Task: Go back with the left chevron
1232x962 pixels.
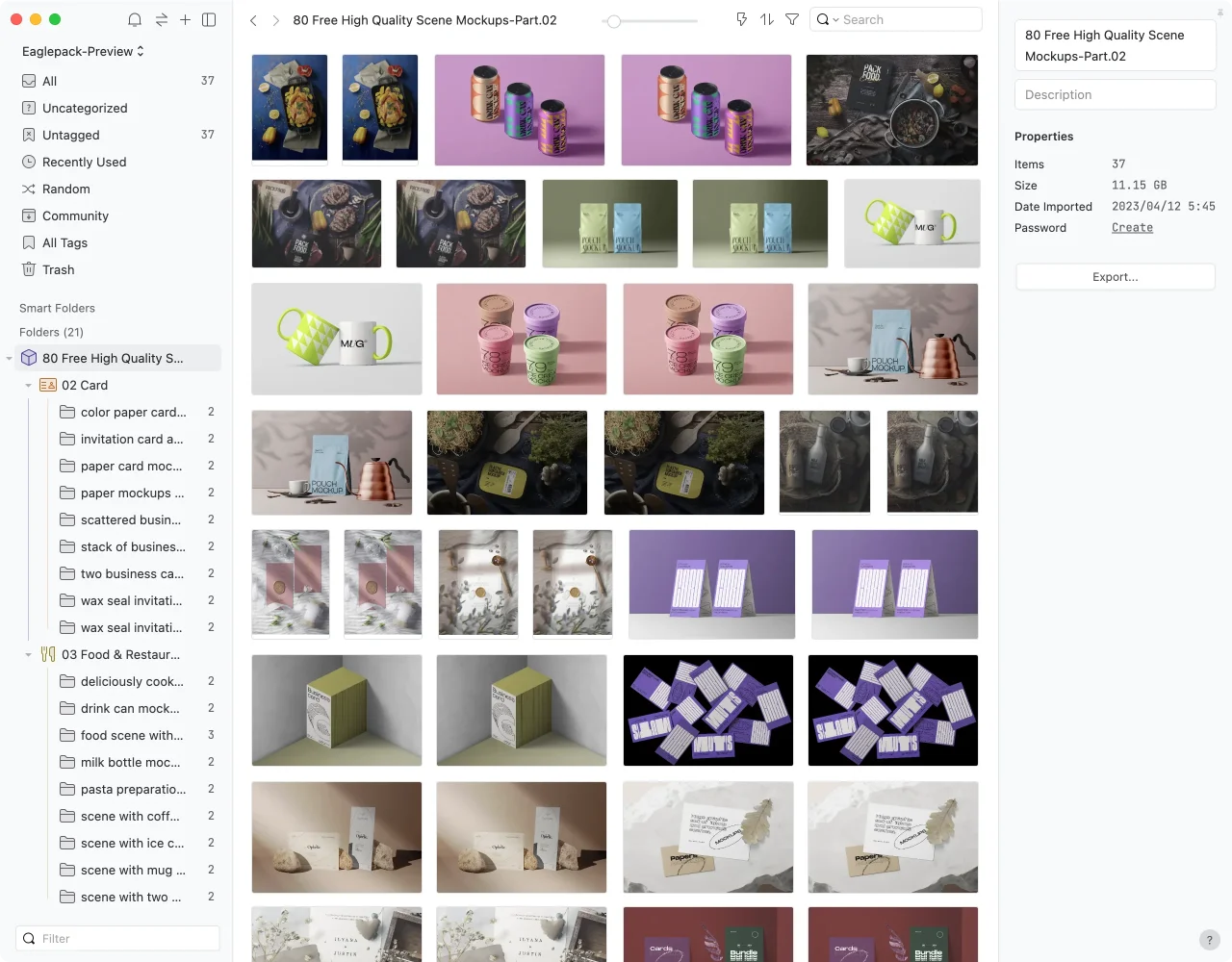Action: tap(253, 20)
